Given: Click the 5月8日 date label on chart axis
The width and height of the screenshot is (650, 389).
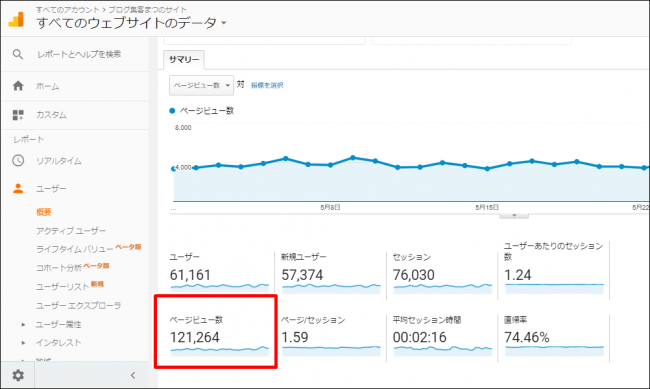Looking at the screenshot, I should click(330, 207).
